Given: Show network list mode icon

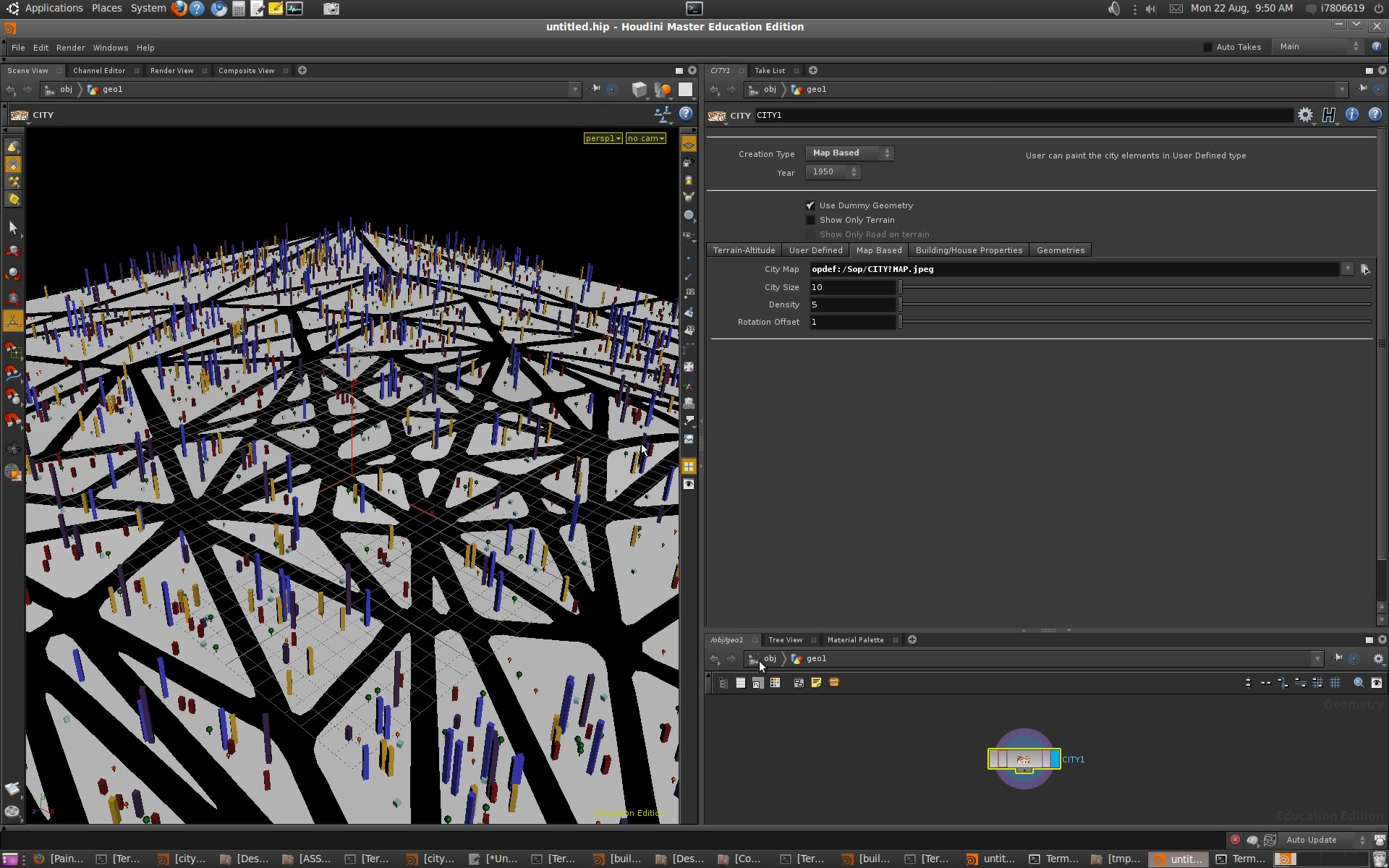Looking at the screenshot, I should pos(740,683).
